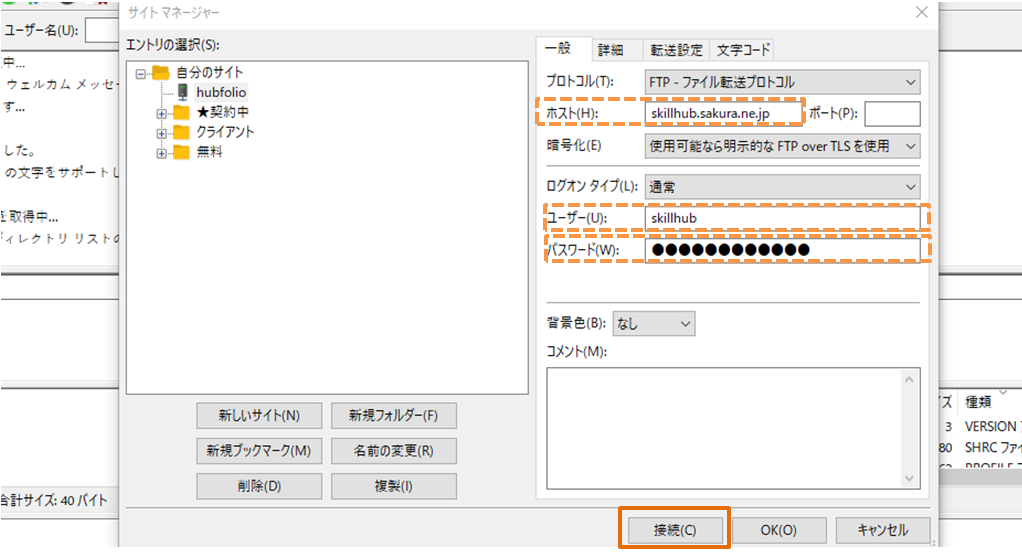
Task: Click the 複製 button
Action: [394, 486]
